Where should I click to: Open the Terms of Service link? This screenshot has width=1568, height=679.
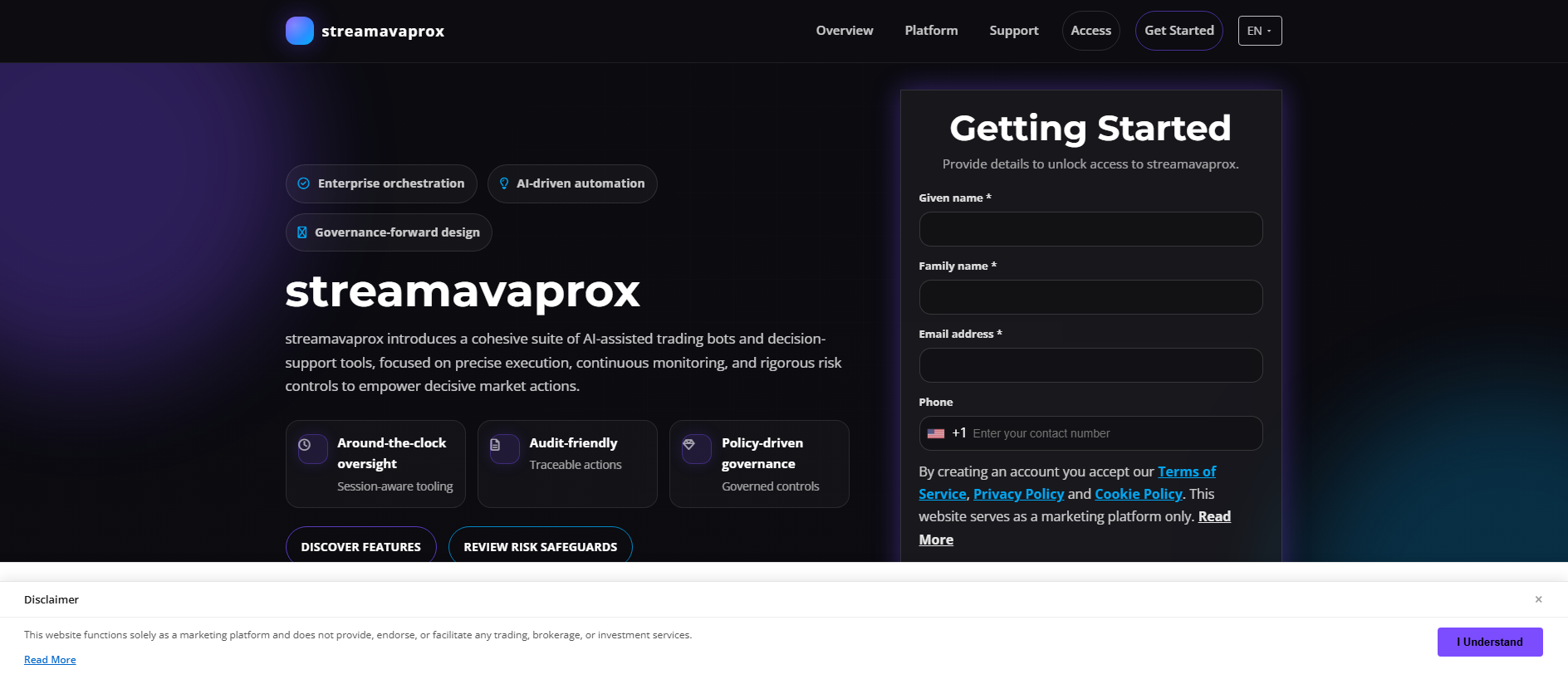[x=1187, y=471]
